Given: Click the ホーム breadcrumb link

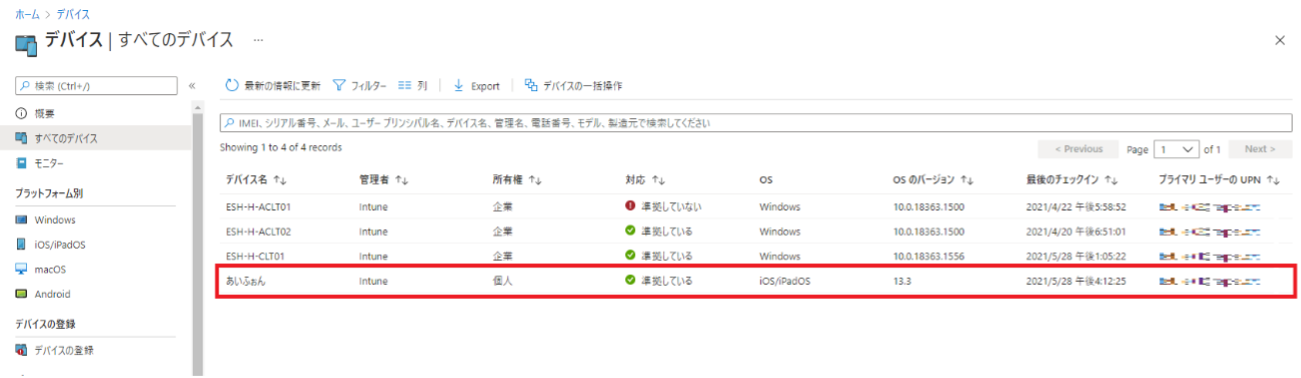Looking at the screenshot, I should tap(27, 15).
